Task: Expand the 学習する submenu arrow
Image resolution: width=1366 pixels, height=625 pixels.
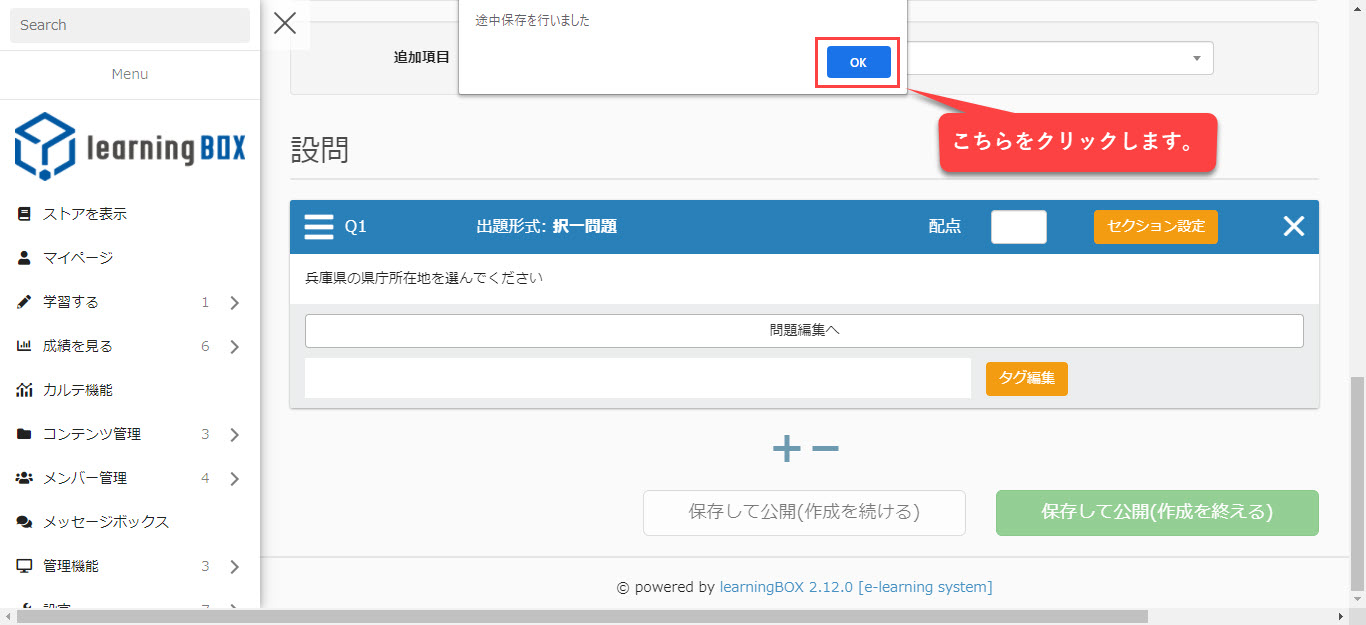Action: click(x=234, y=303)
